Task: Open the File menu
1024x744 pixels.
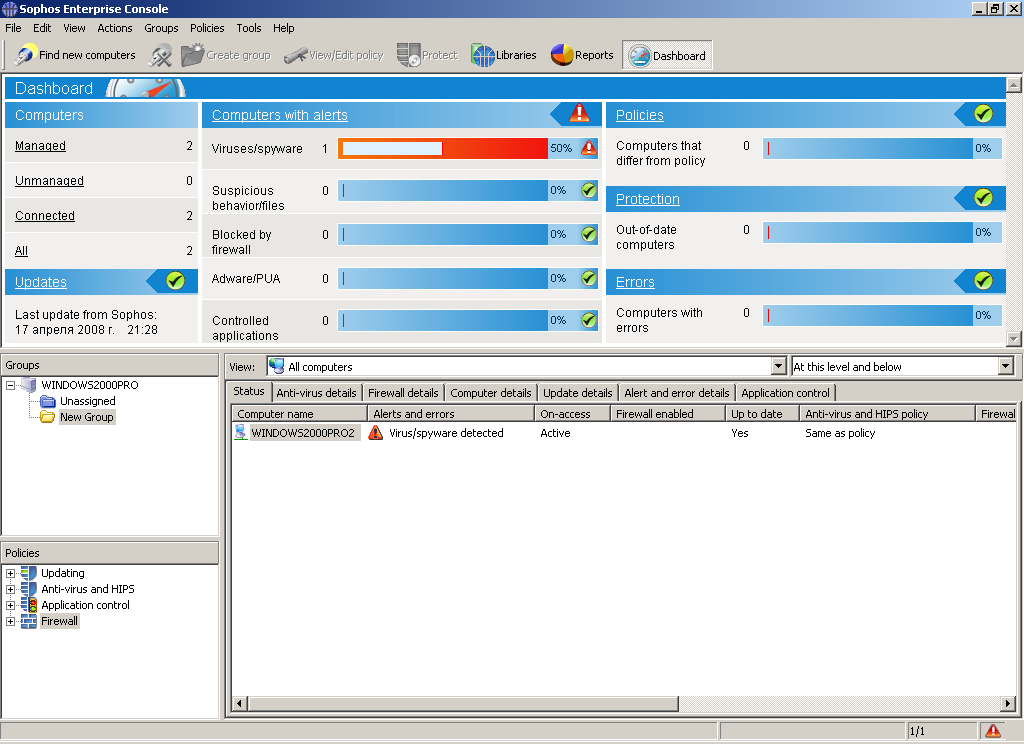Action: click(x=13, y=28)
